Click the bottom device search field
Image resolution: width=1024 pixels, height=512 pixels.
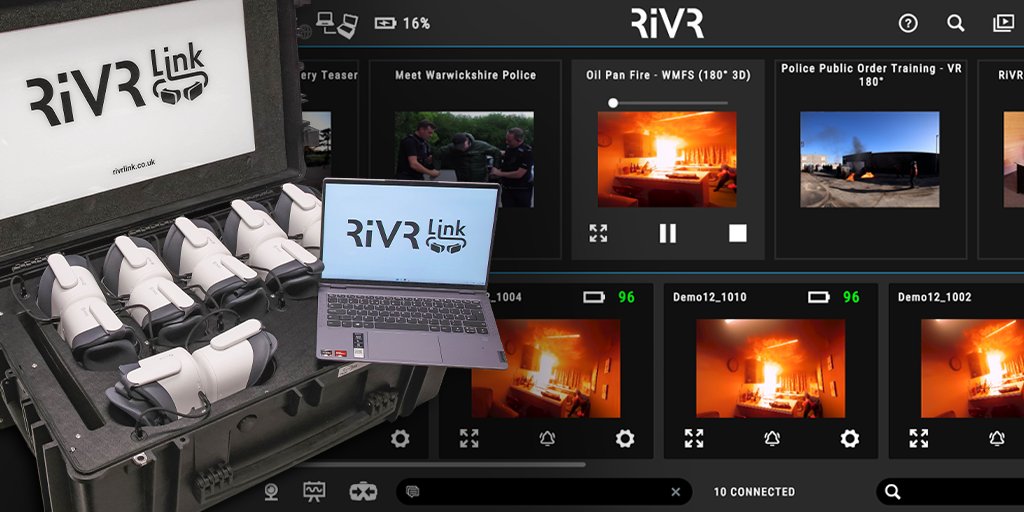point(950,492)
